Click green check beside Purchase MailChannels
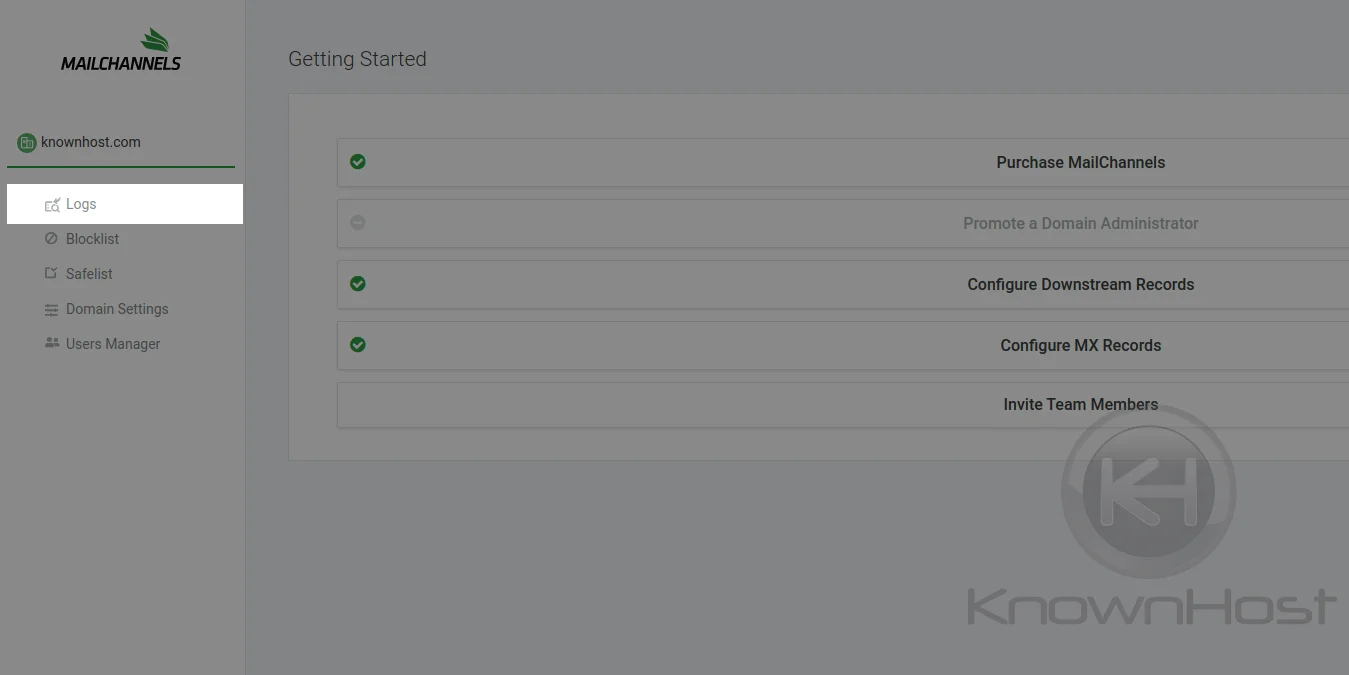The width and height of the screenshot is (1349, 675). [x=358, y=162]
